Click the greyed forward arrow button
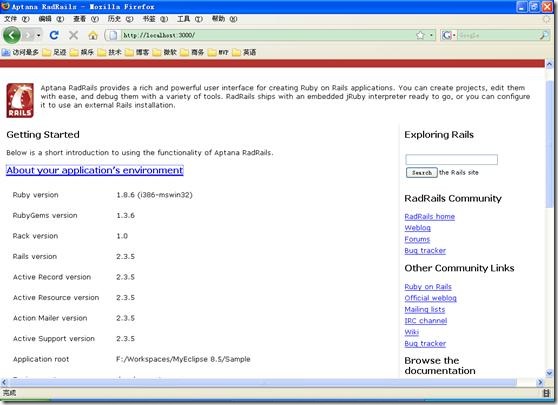The height and width of the screenshot is (405, 558). coord(28,35)
